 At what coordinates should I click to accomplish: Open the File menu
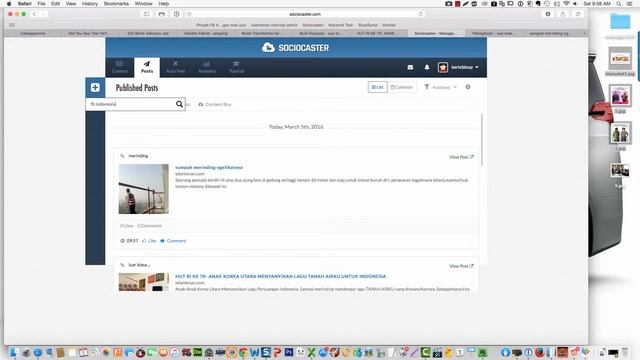coord(41,4)
